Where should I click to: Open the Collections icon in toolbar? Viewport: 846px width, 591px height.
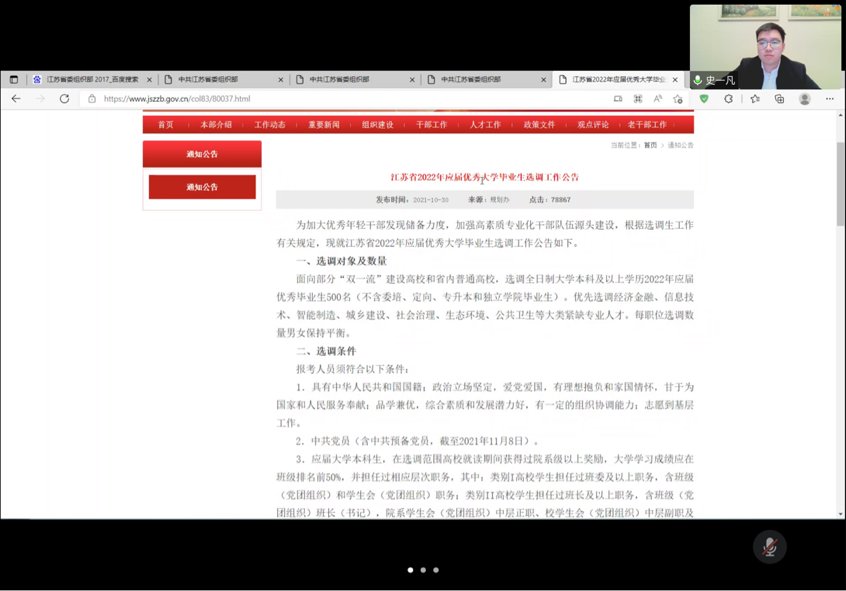pos(779,99)
